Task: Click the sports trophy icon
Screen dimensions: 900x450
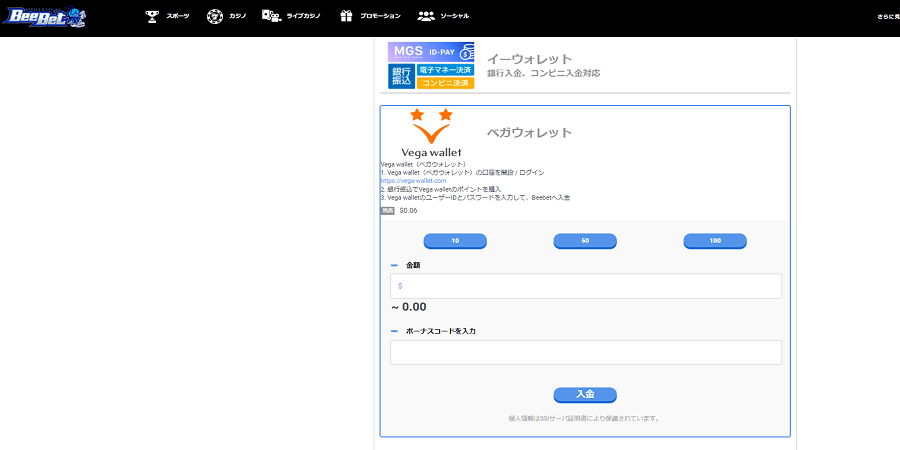Action: coord(152,17)
